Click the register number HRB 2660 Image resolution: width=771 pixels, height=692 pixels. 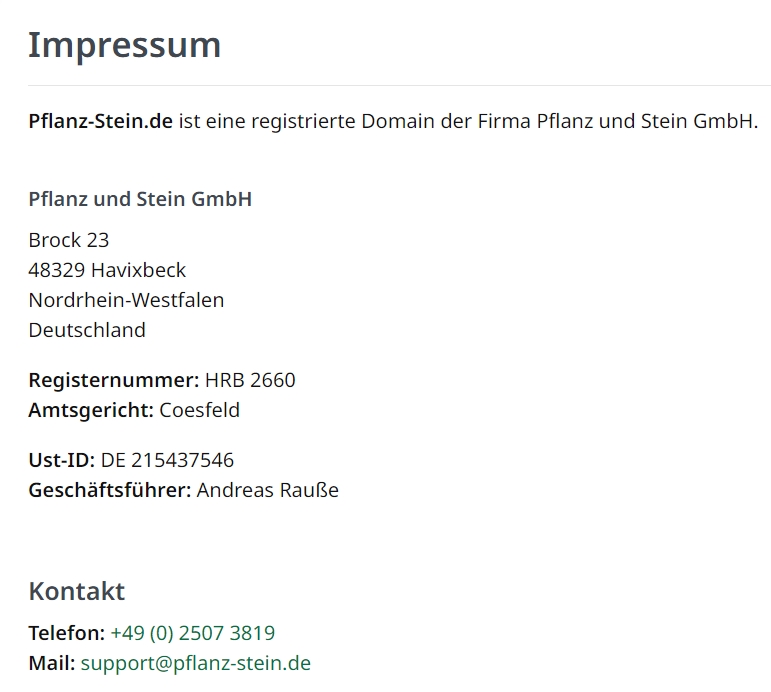pos(250,380)
